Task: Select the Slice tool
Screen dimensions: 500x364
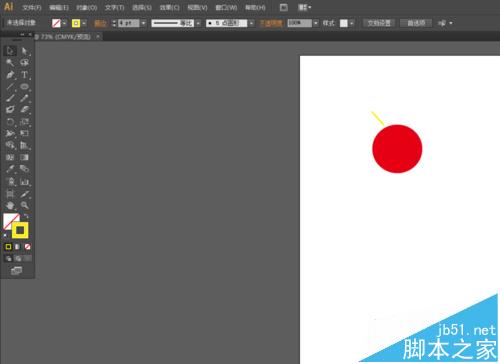Action: click(24, 194)
